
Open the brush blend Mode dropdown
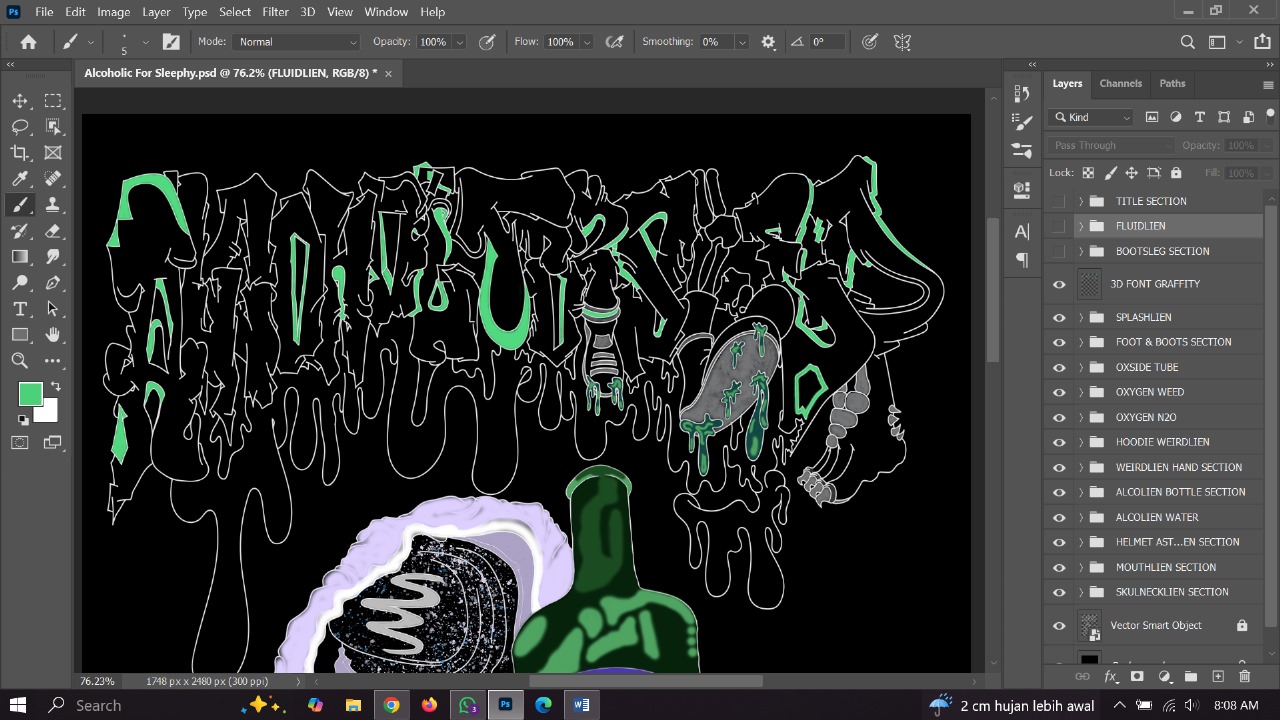point(295,41)
